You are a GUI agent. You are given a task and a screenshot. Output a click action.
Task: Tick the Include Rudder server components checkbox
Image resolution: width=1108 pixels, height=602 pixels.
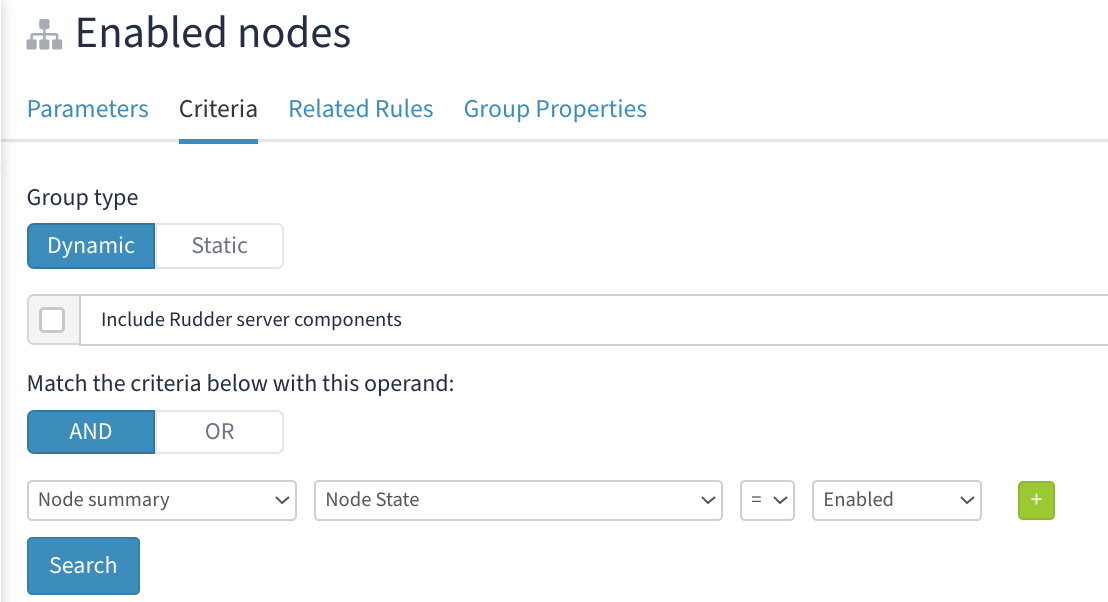pos(52,320)
